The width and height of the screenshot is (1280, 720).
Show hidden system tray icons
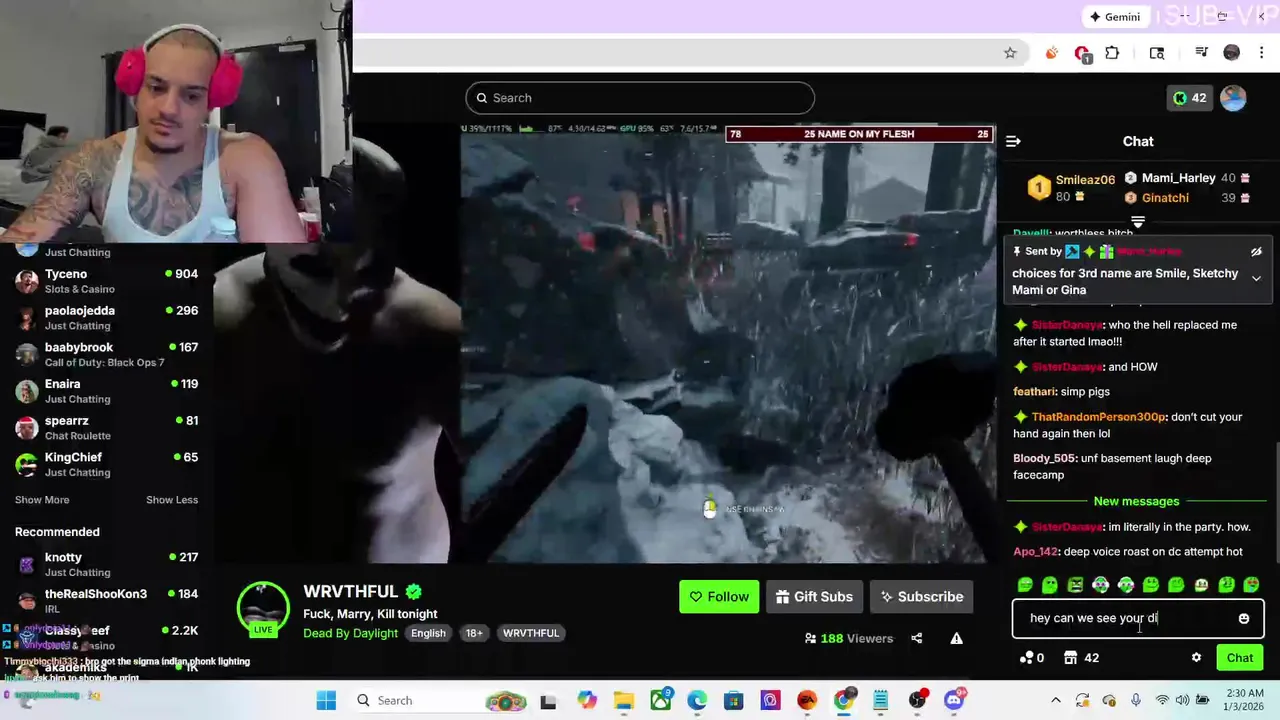(1055, 701)
